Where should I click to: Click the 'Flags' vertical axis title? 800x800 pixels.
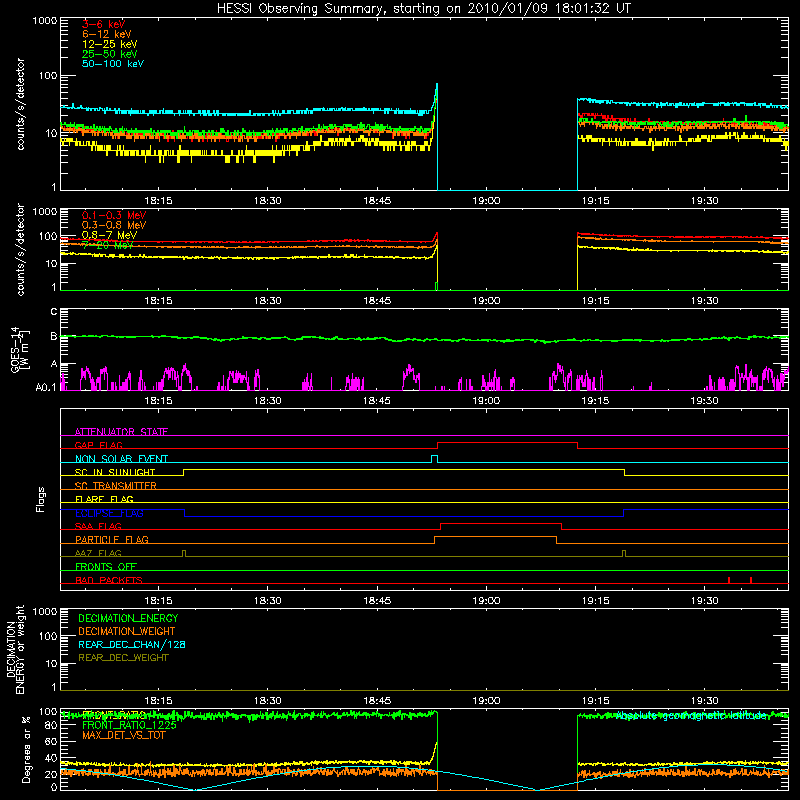pos(40,499)
